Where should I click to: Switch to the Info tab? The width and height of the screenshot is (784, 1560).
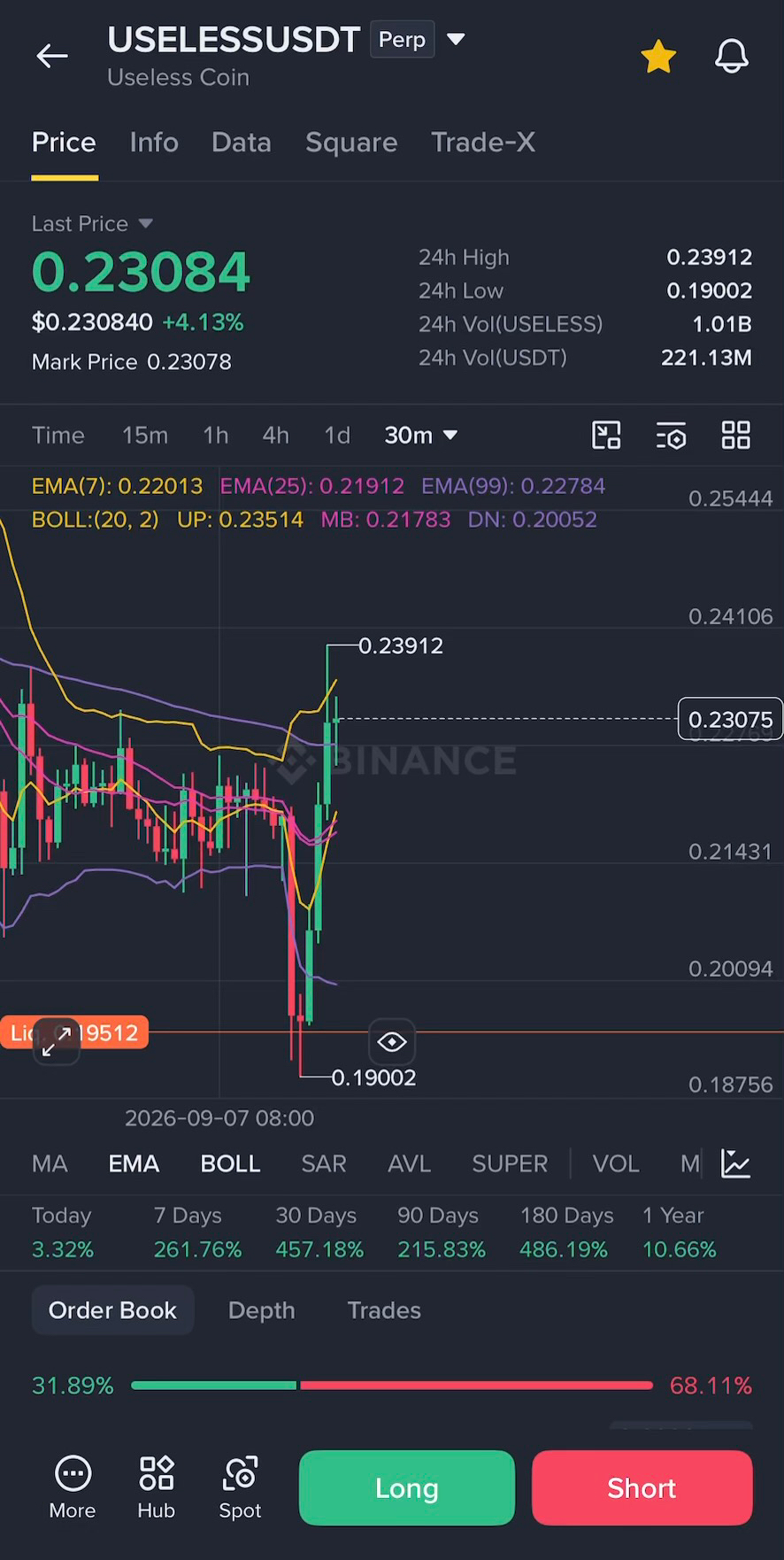pos(154,143)
